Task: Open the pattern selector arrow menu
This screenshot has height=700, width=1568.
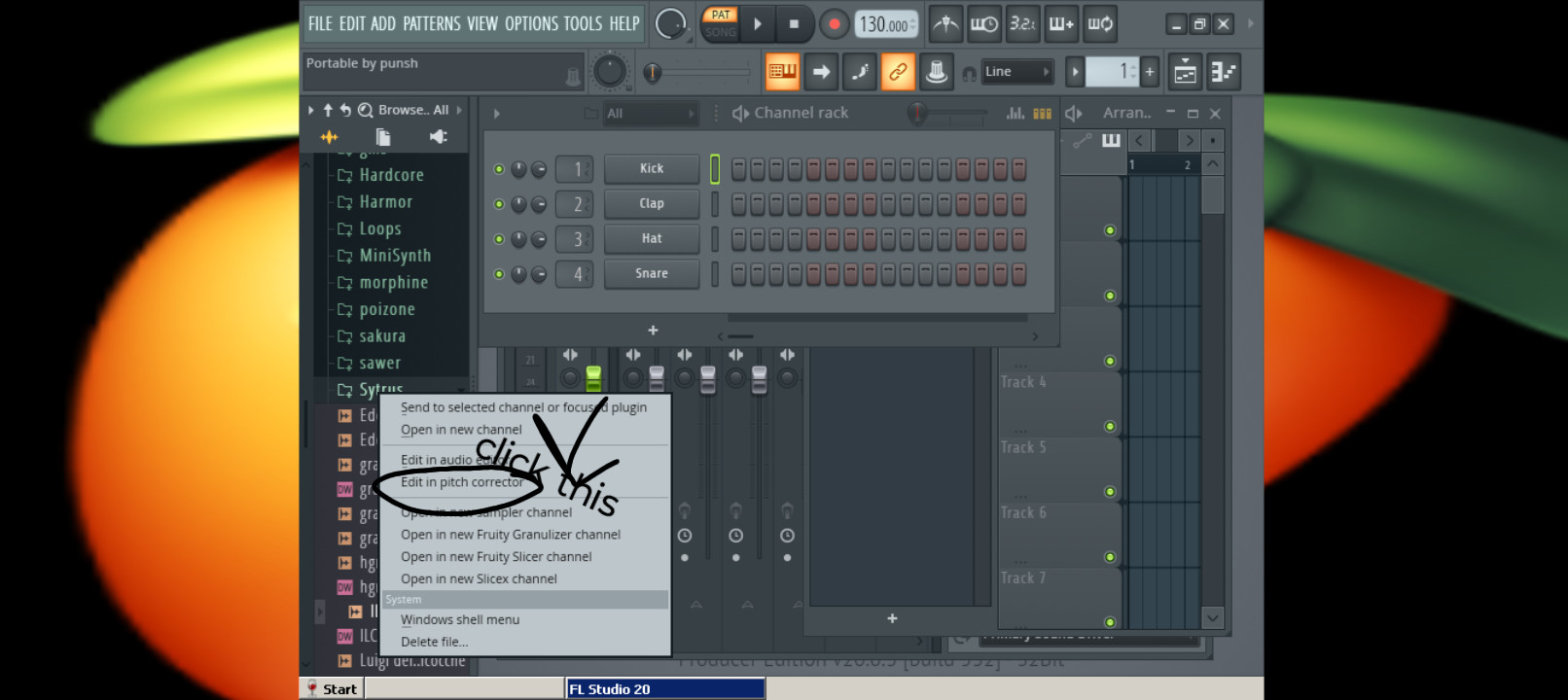Action: click(x=1075, y=71)
